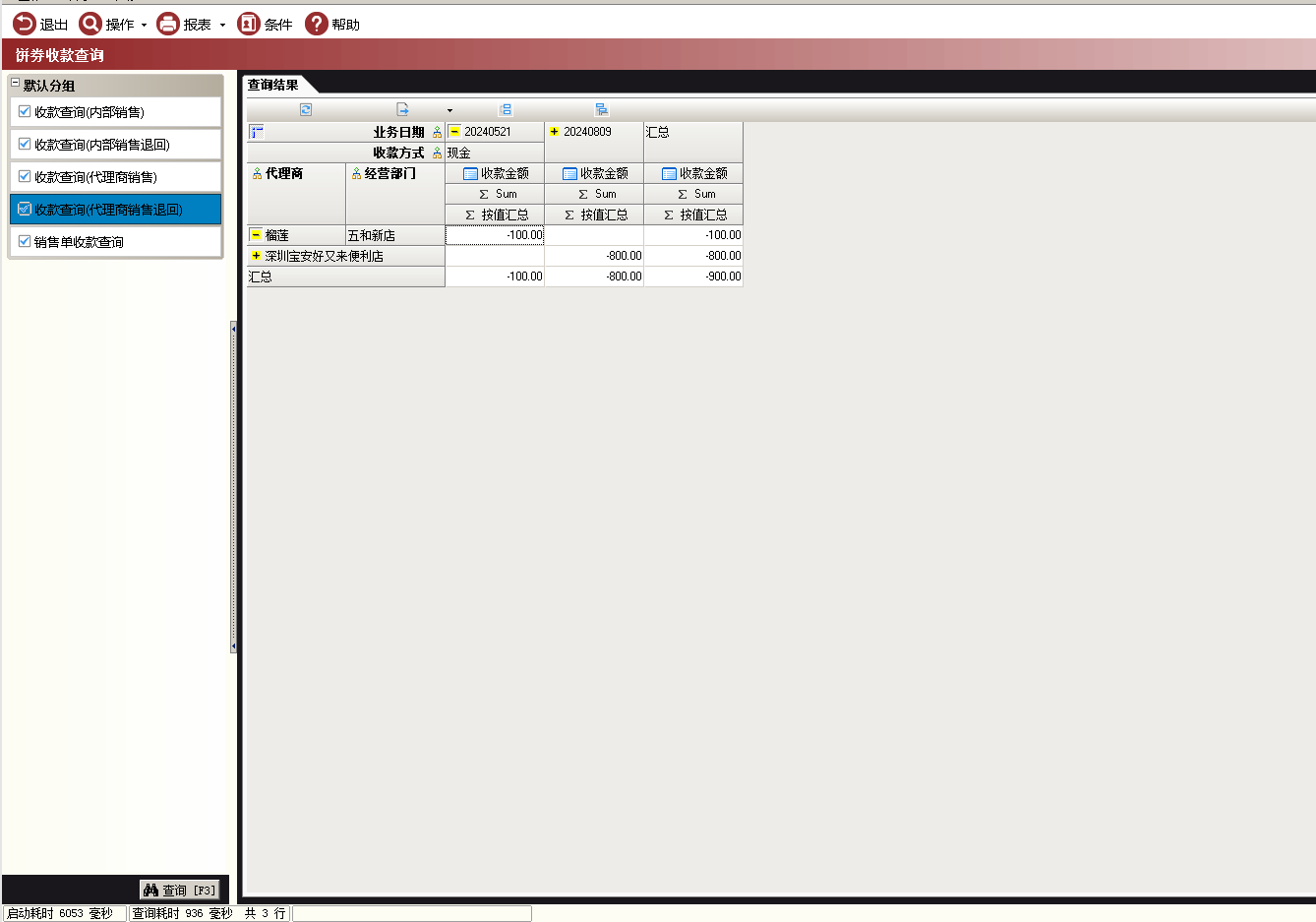Screen dimensions: 1316x922
Task: Click the empty status bar field
Action: [x=412, y=913]
